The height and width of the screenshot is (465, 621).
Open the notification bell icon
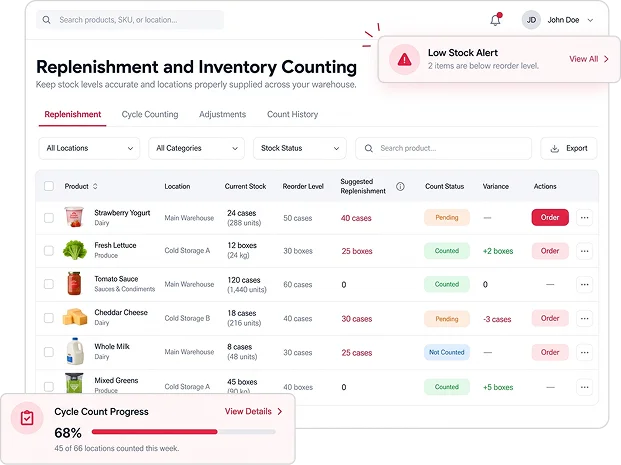point(495,19)
